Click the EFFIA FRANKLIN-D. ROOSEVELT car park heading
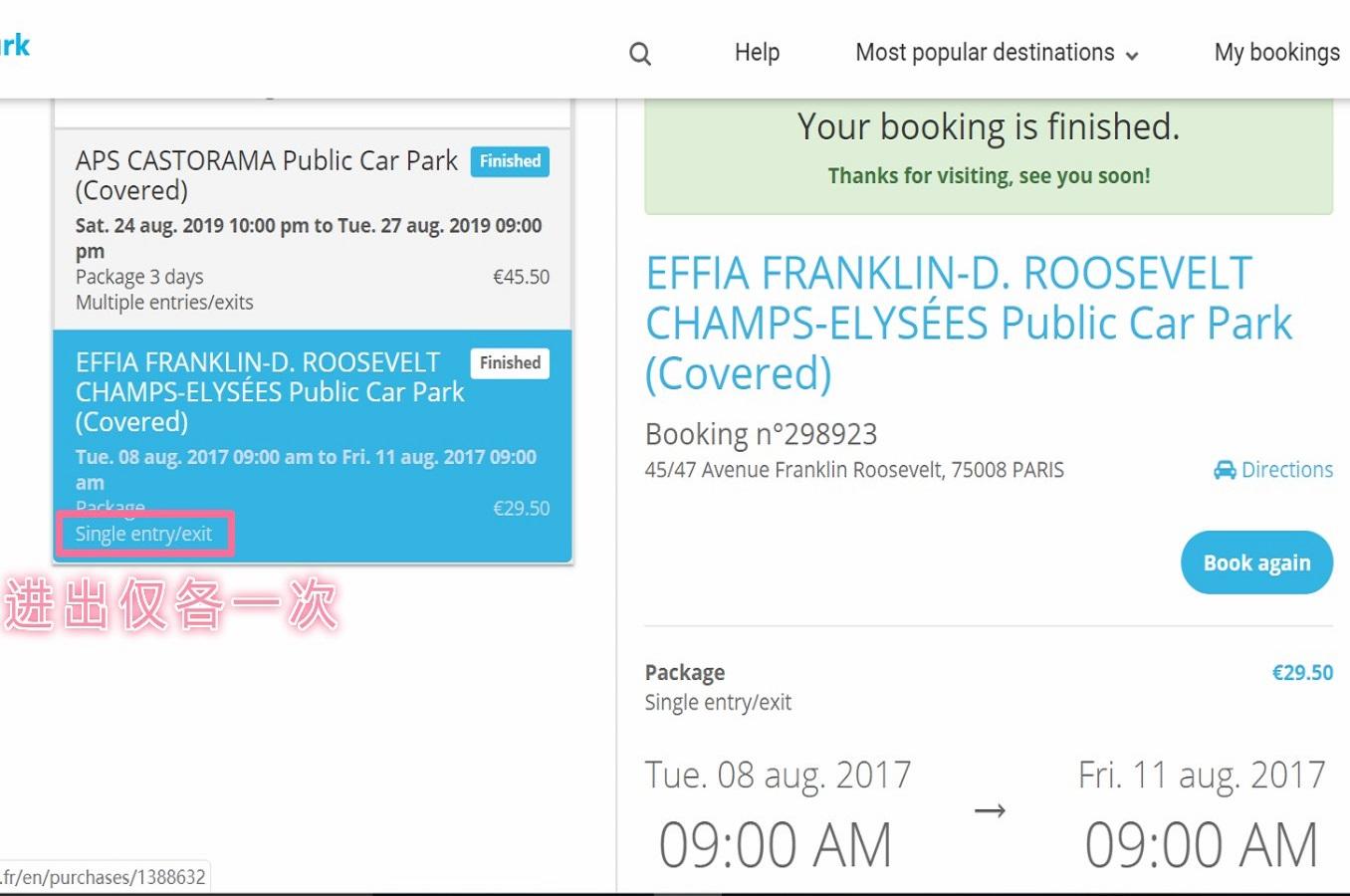This screenshot has width=1350, height=896. click(x=969, y=324)
